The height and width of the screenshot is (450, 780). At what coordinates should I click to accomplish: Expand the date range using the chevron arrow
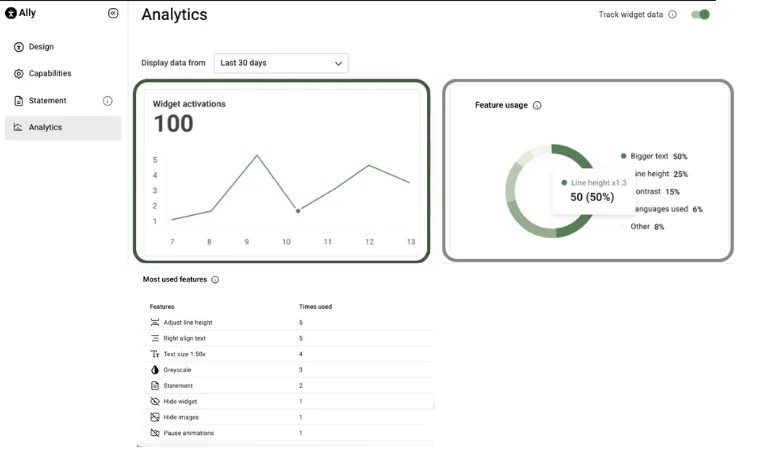coord(338,64)
